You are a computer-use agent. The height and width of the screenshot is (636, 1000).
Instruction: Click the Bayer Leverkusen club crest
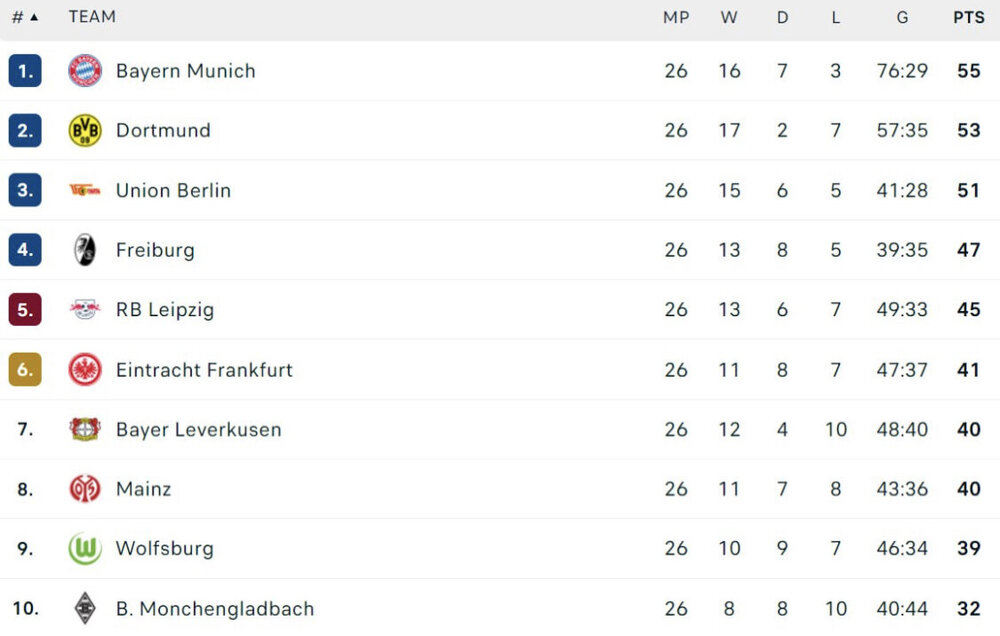point(85,430)
